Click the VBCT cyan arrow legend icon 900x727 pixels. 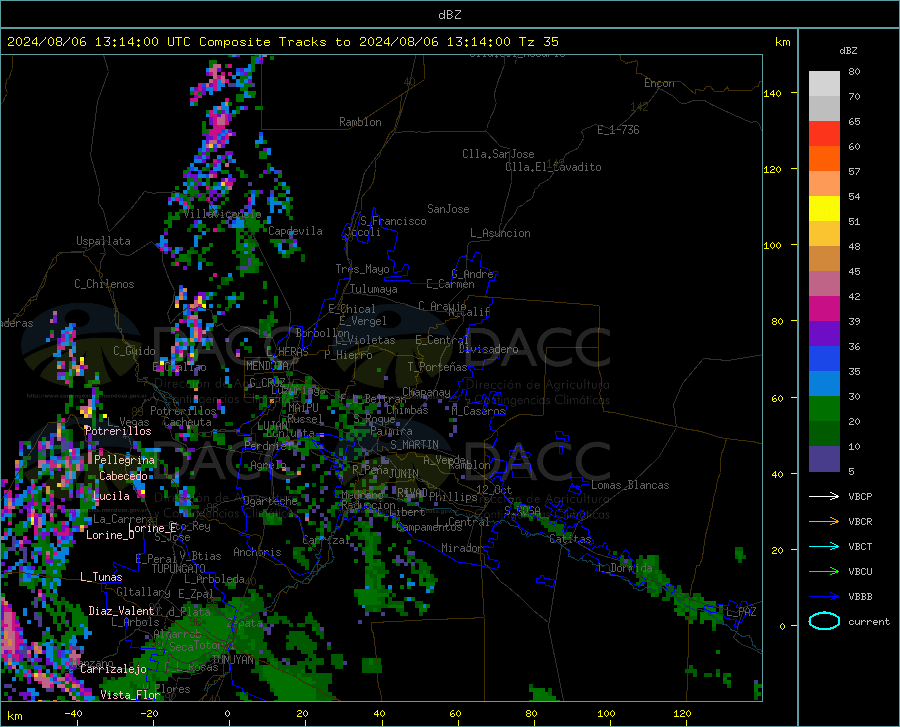[824, 546]
